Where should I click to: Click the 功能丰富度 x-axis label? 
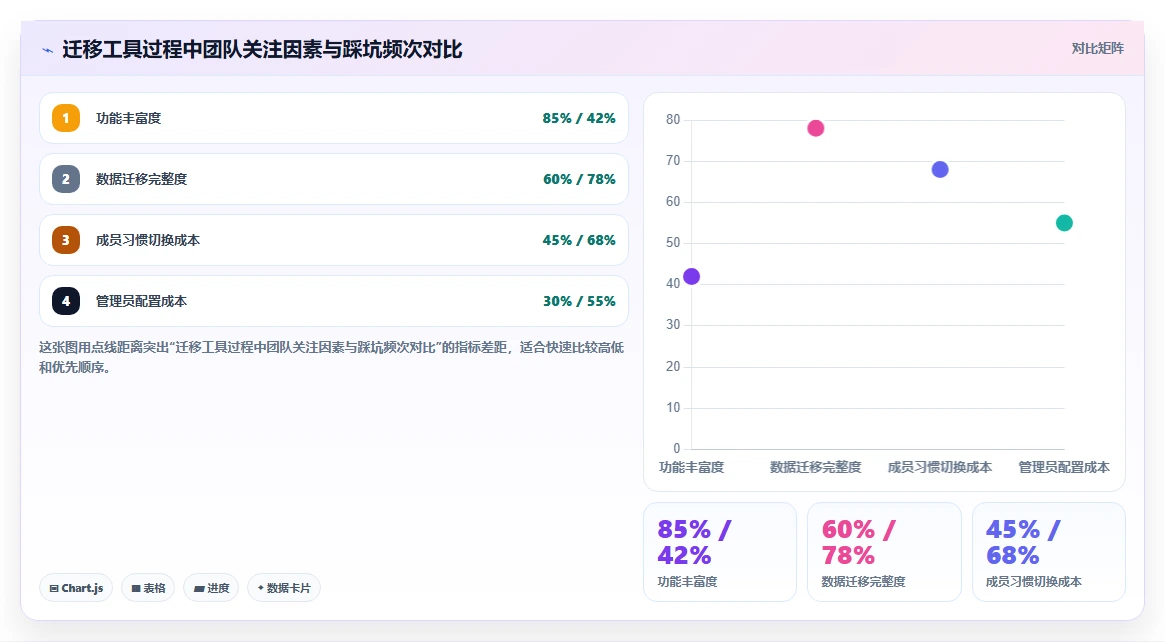tap(692, 467)
